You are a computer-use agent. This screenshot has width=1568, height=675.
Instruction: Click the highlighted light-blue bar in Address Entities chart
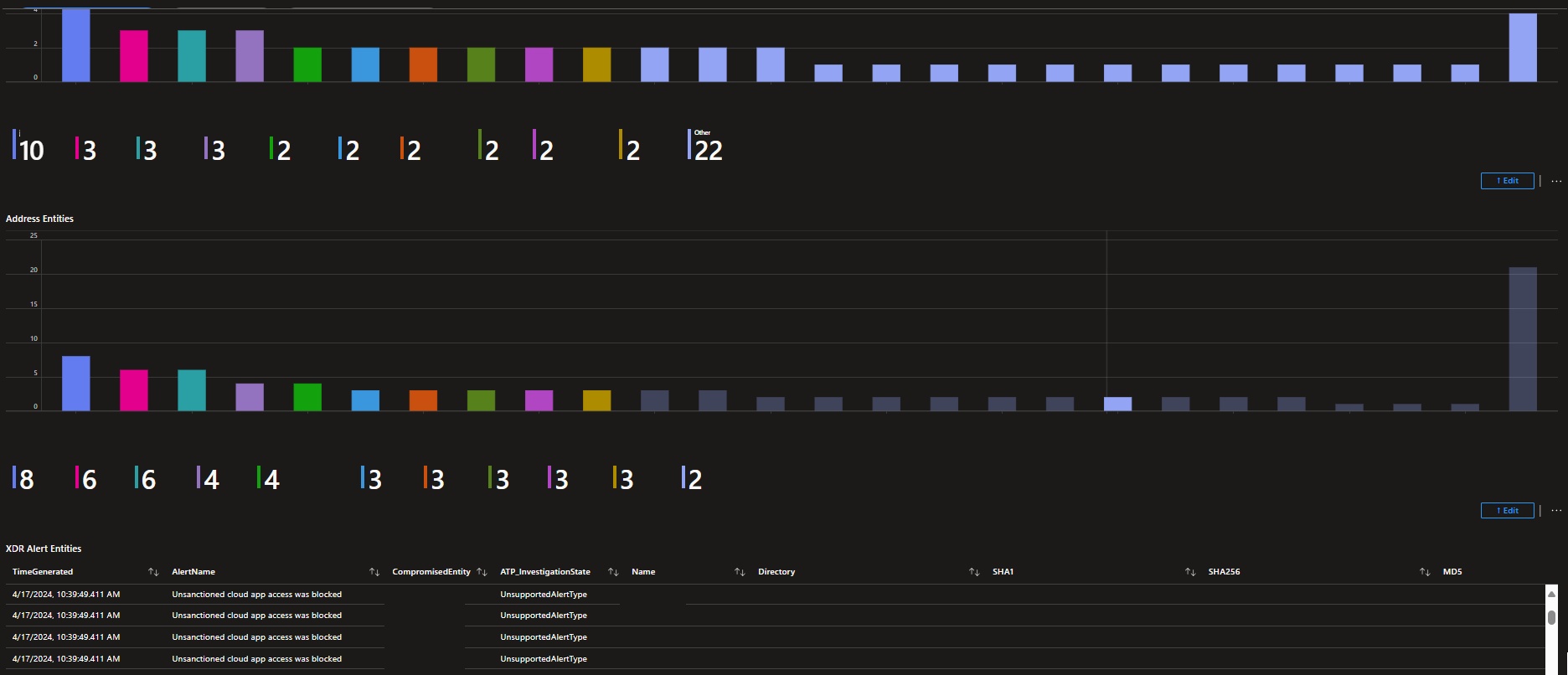pos(1117,404)
